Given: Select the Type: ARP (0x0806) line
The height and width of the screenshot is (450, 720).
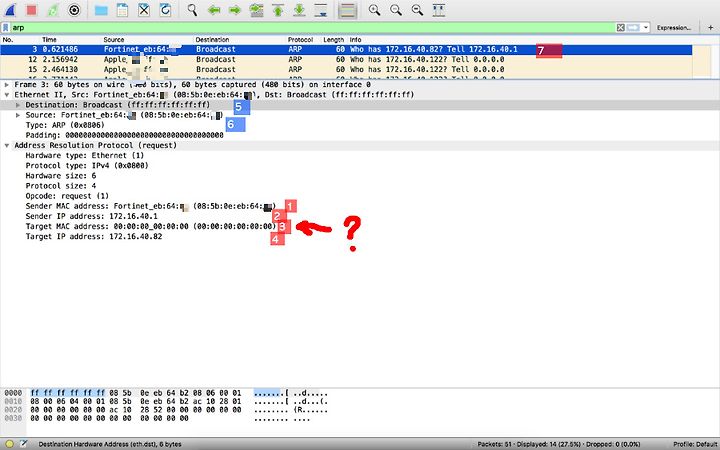Looking at the screenshot, I should tap(65, 125).
